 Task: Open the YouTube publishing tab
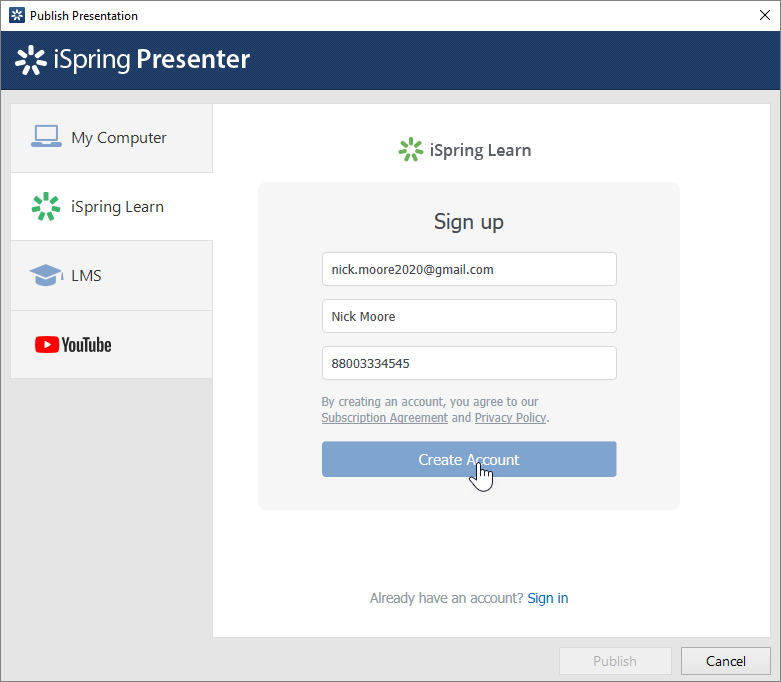point(112,345)
